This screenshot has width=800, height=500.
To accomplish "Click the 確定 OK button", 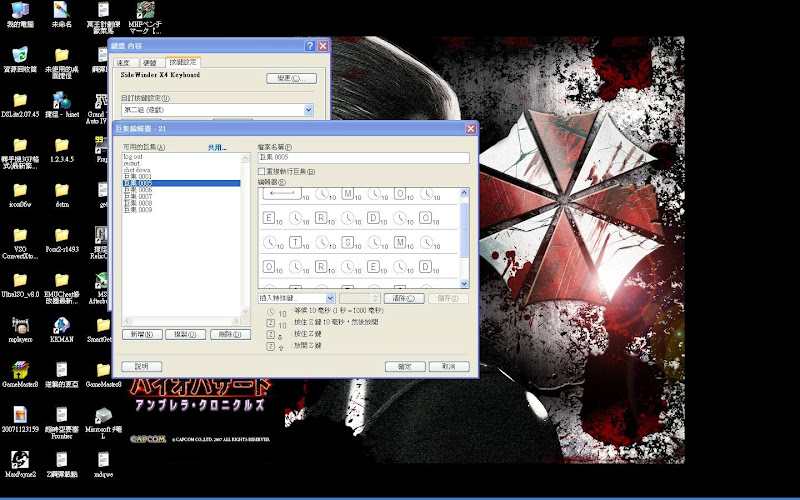I will (x=405, y=366).
